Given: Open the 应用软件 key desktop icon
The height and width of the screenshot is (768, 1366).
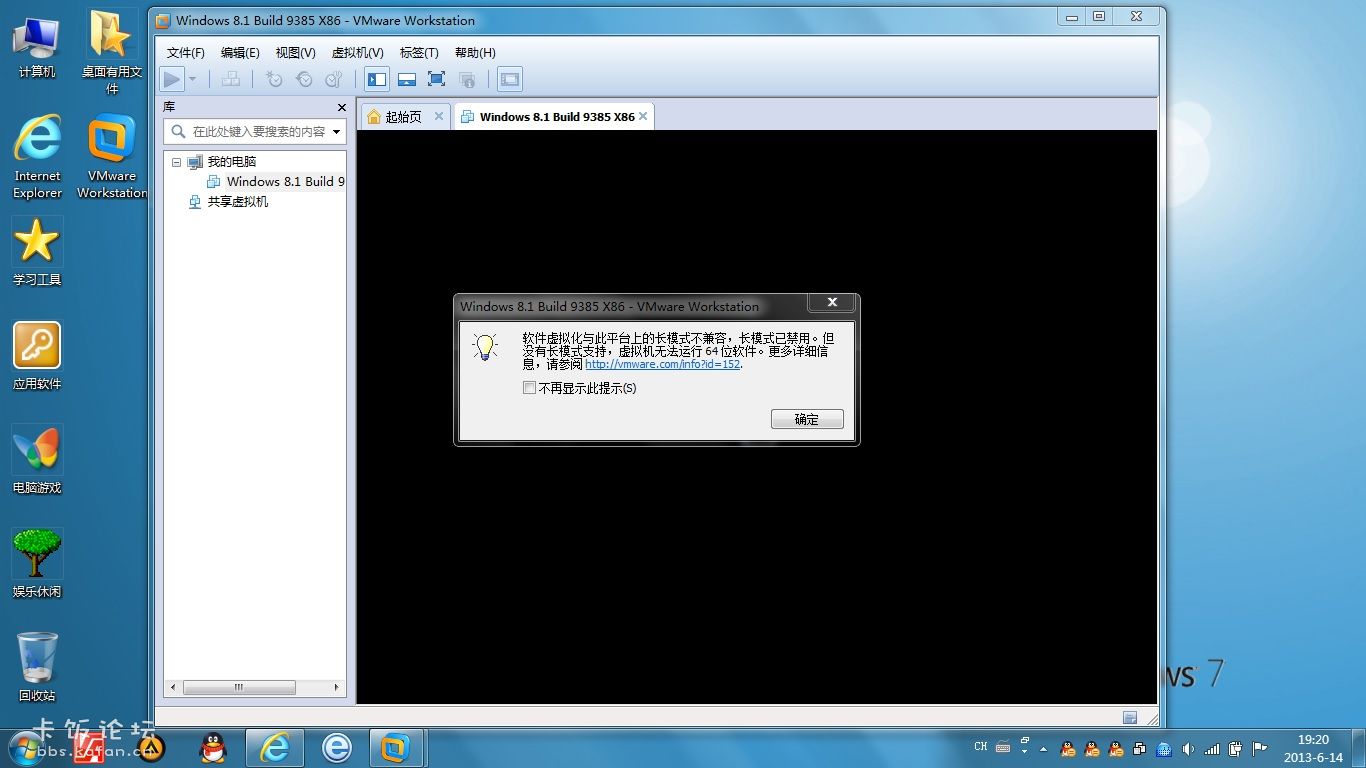Looking at the screenshot, I should (x=37, y=357).
